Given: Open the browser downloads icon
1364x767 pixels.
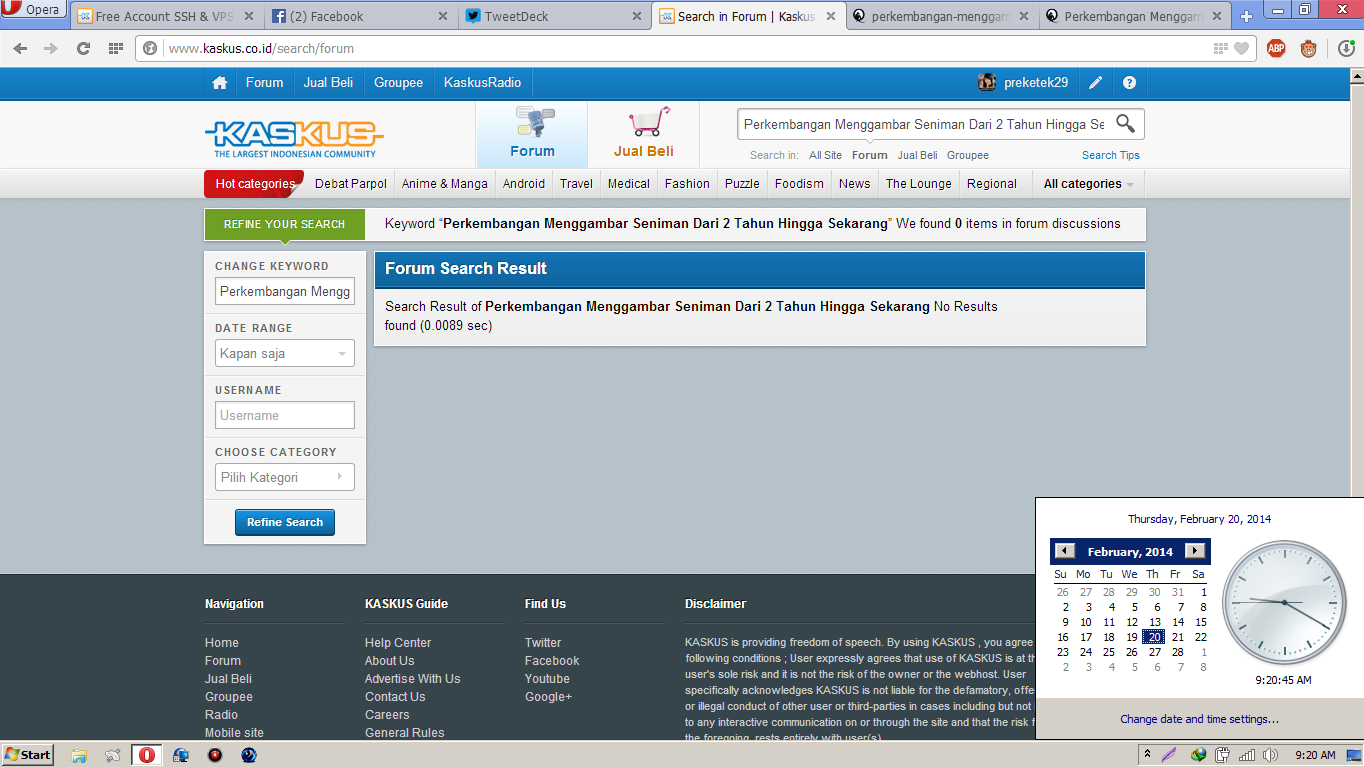Looking at the screenshot, I should pos(1347,48).
